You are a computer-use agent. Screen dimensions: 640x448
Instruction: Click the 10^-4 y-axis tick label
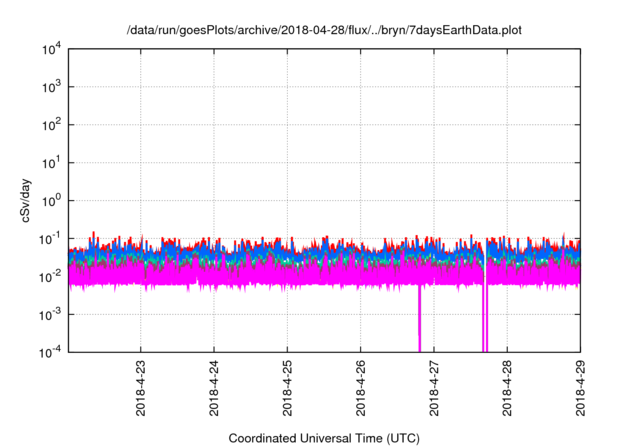pos(50,351)
